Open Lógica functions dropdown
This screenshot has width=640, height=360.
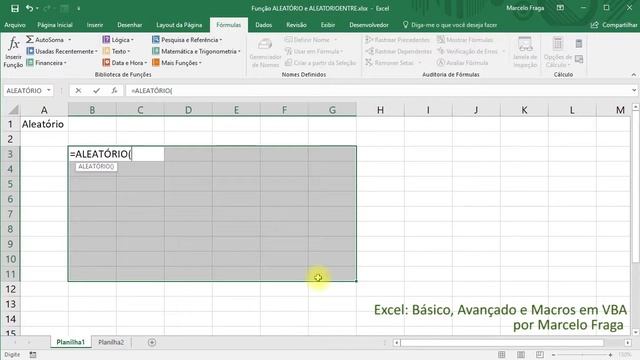pos(118,40)
